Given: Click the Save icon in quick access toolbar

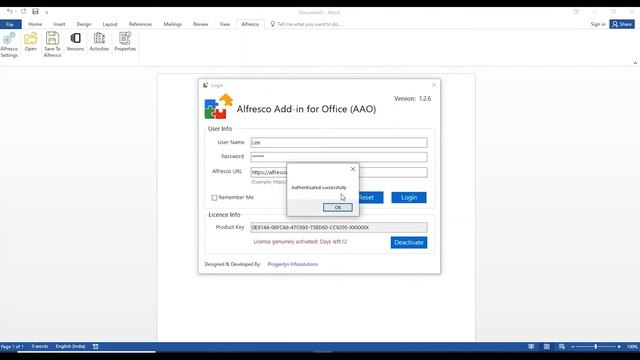Looking at the screenshot, I should tap(35, 11).
